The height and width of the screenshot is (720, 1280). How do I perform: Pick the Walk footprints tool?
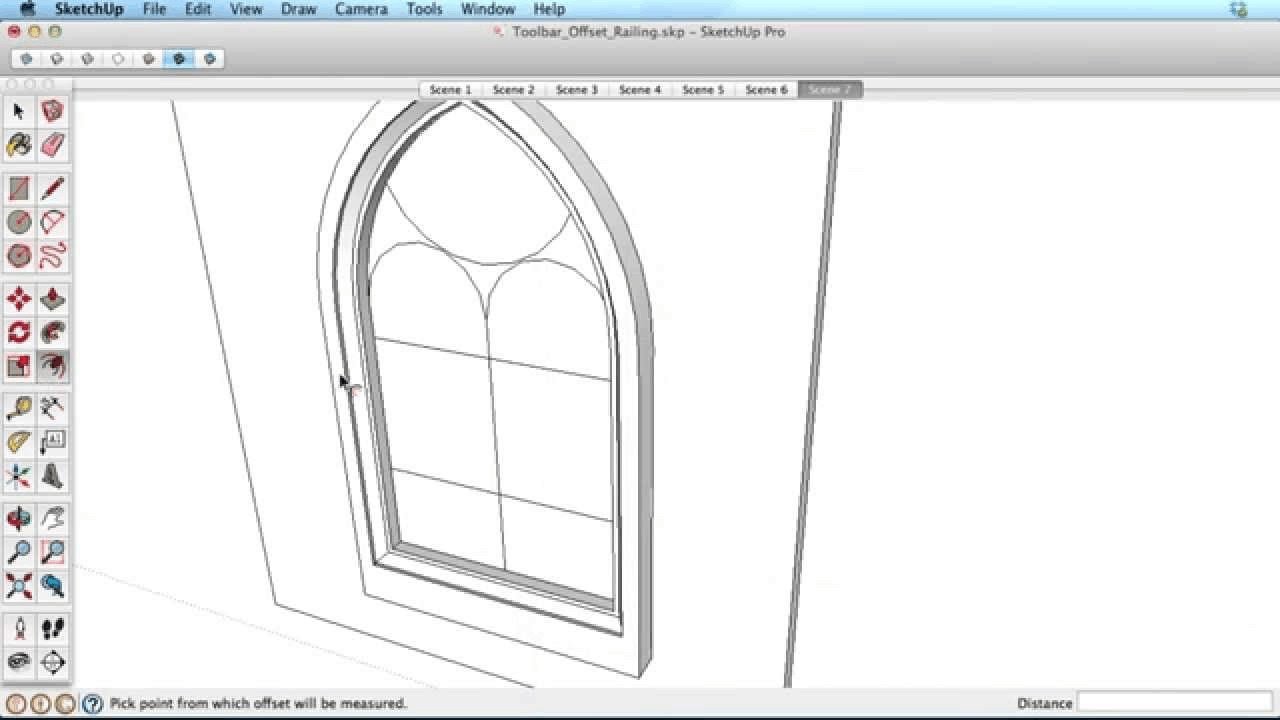[52, 628]
